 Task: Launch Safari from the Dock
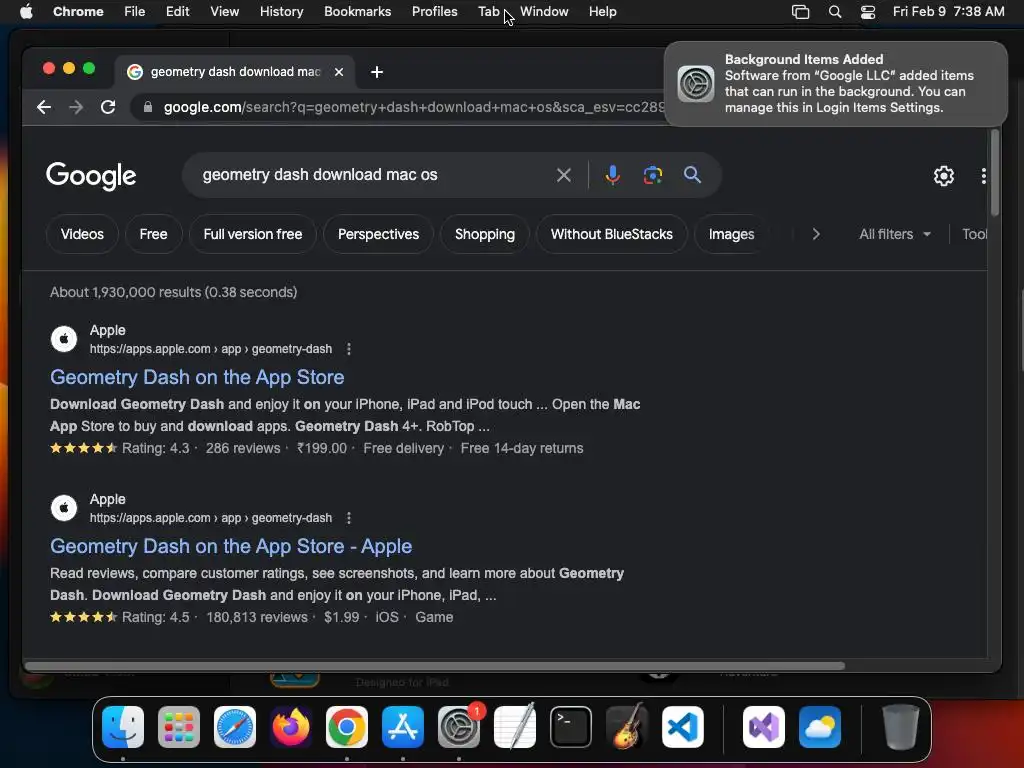(x=235, y=727)
